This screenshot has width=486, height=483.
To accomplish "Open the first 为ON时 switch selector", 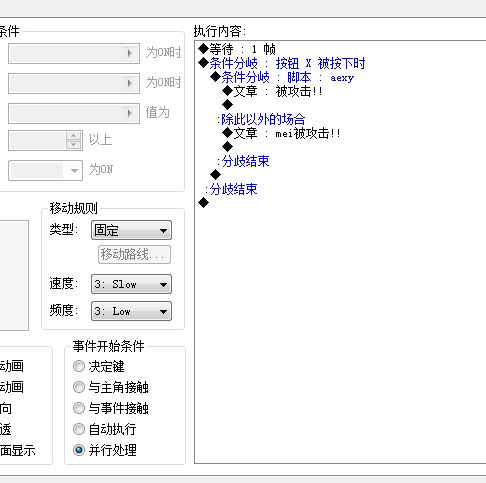I will 74,53.
